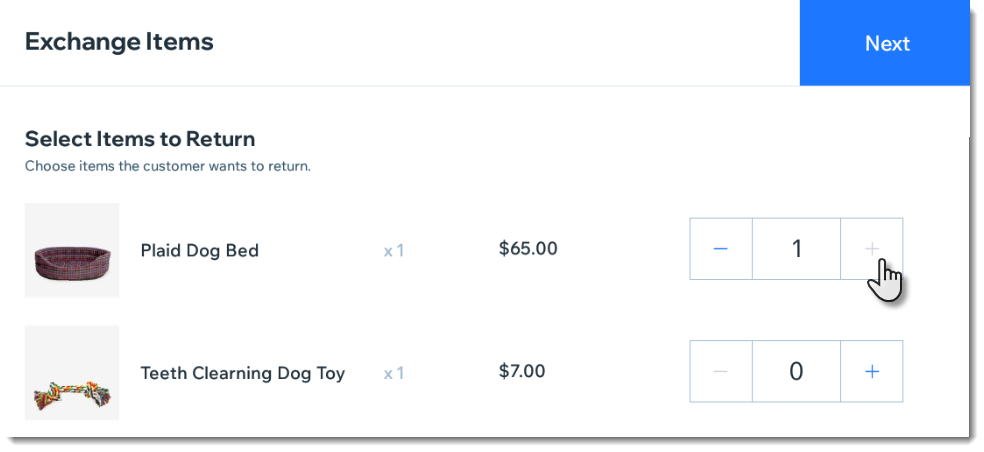Image resolution: width=984 pixels, height=452 pixels.
Task: Click the x 1 count beside Plaid Dog Bed
Action: coord(393,251)
